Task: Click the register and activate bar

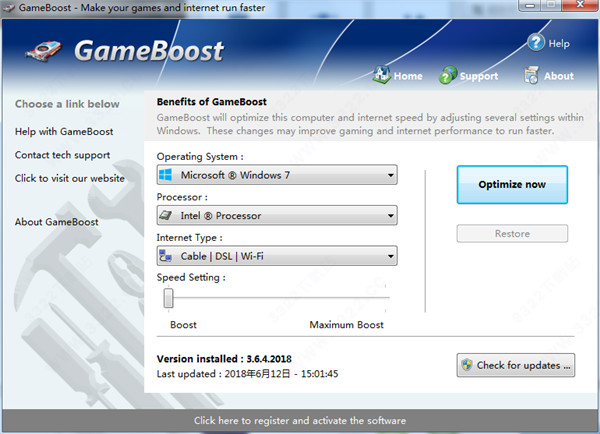Action: [300, 420]
